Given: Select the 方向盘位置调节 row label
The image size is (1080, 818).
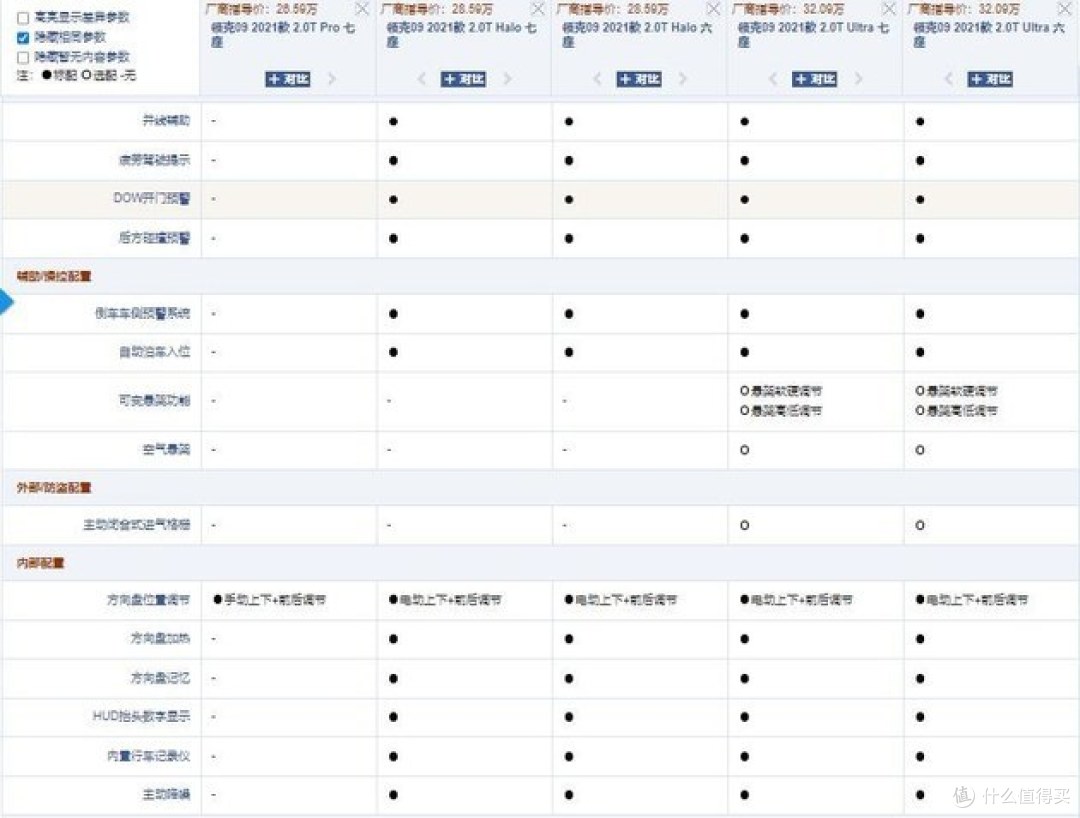Looking at the screenshot, I should [x=148, y=600].
